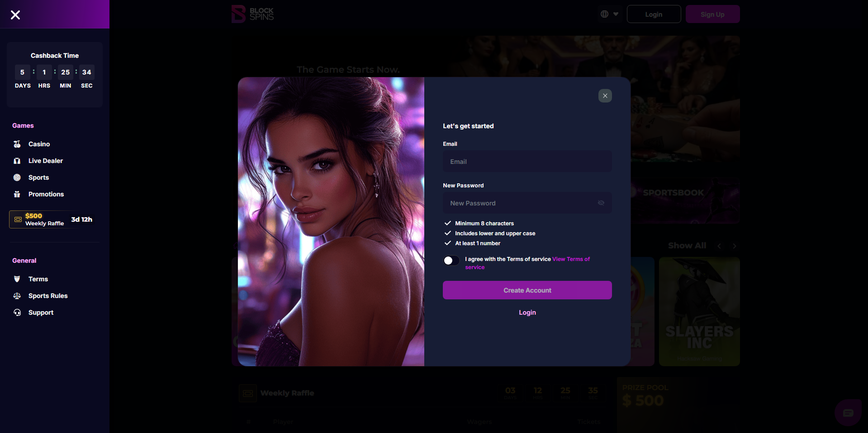The width and height of the screenshot is (868, 433).
Task: Click the Live Dealer headset icon
Action: coord(17,161)
